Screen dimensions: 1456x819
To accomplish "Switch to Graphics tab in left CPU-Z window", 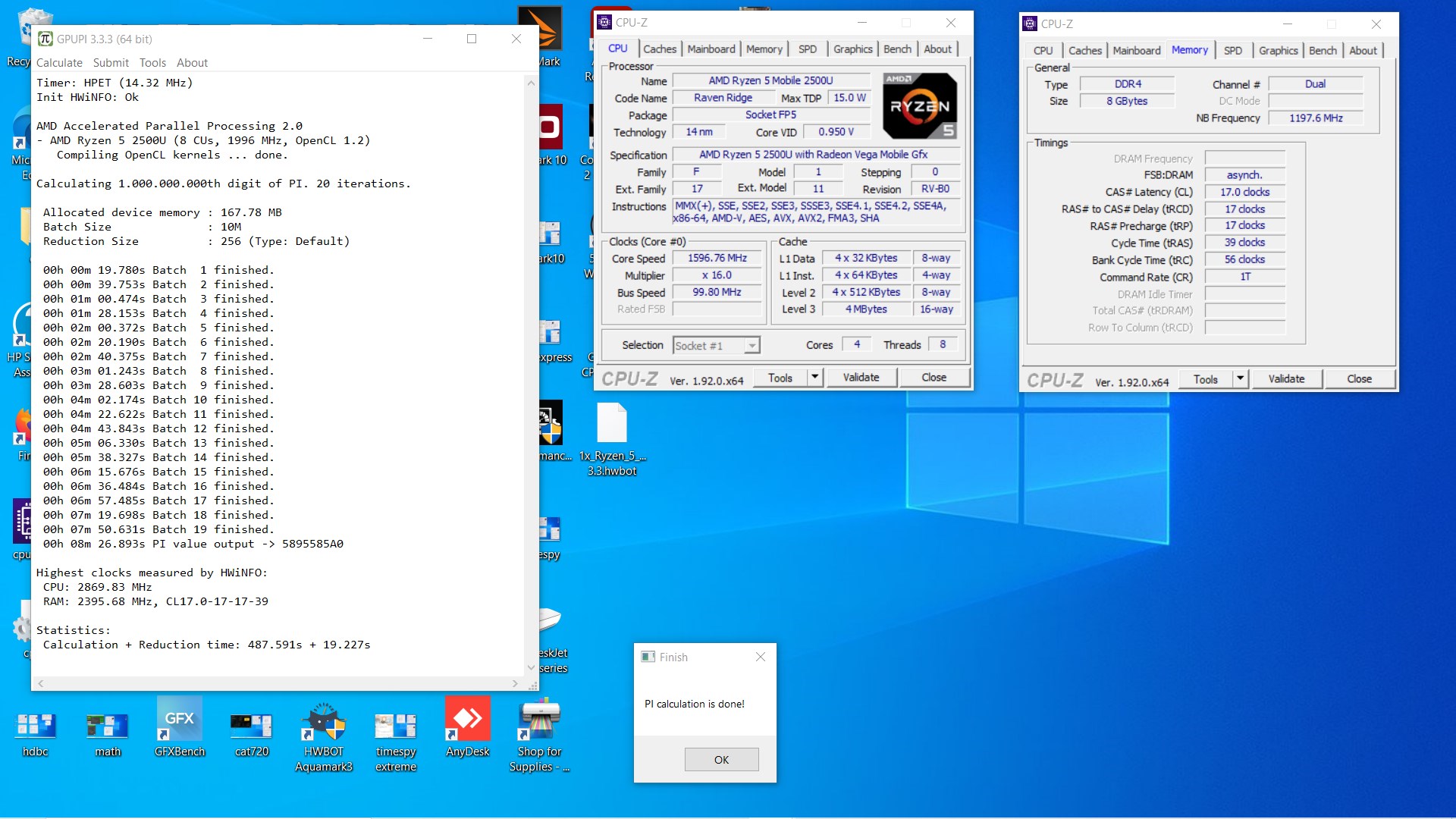I will (853, 49).
